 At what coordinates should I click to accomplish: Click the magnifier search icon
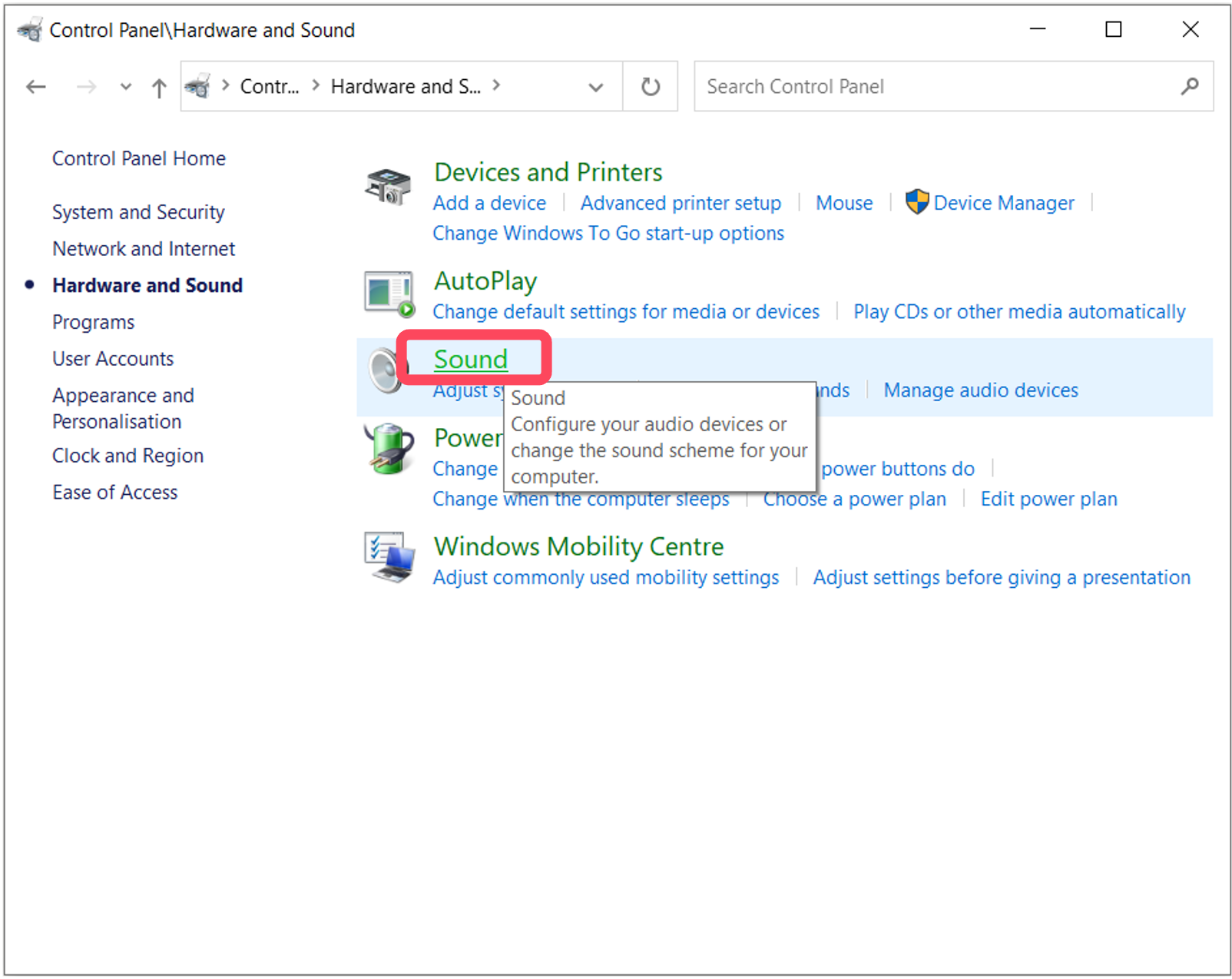(1190, 86)
